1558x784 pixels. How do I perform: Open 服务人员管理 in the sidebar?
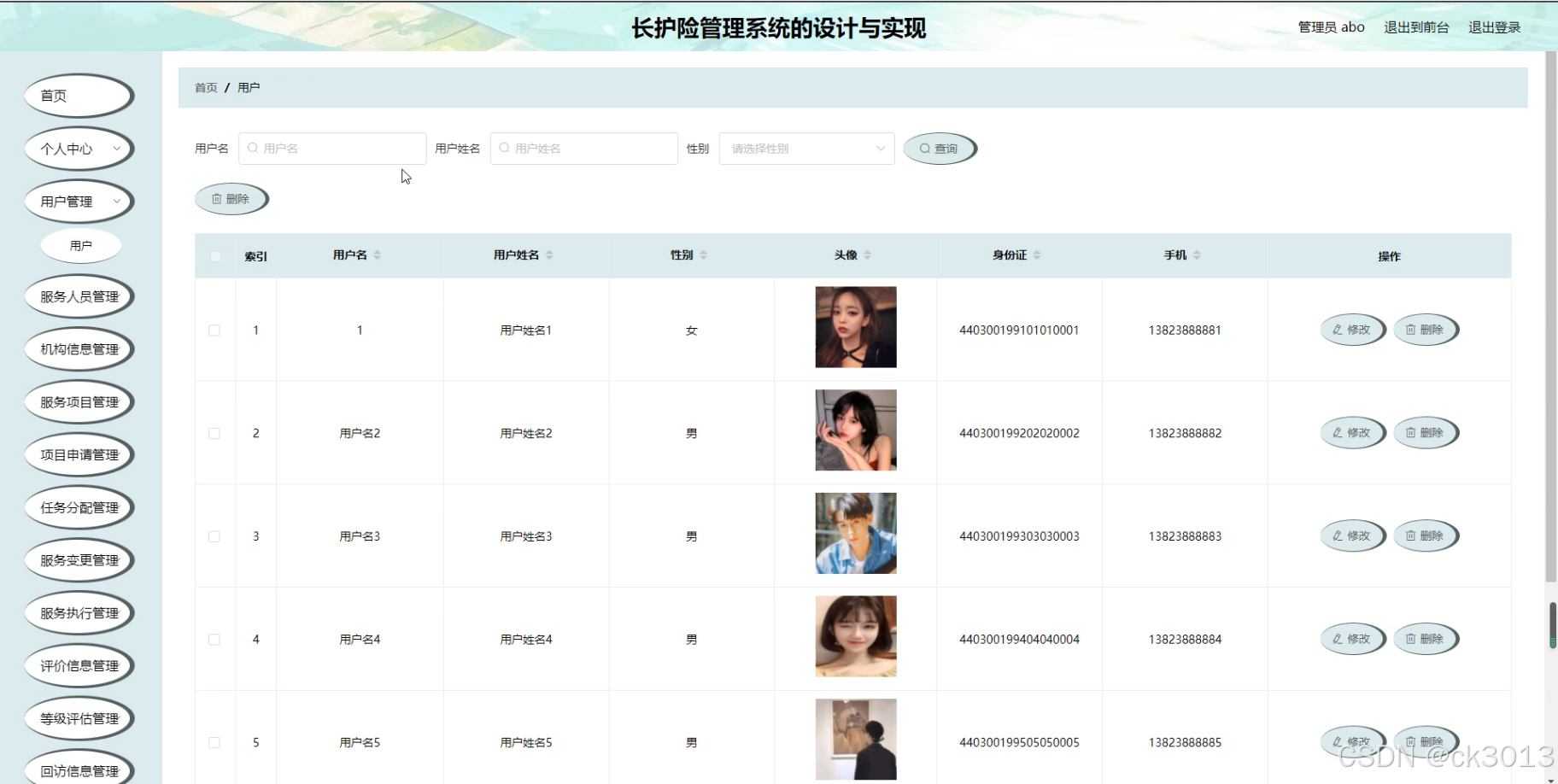78,296
